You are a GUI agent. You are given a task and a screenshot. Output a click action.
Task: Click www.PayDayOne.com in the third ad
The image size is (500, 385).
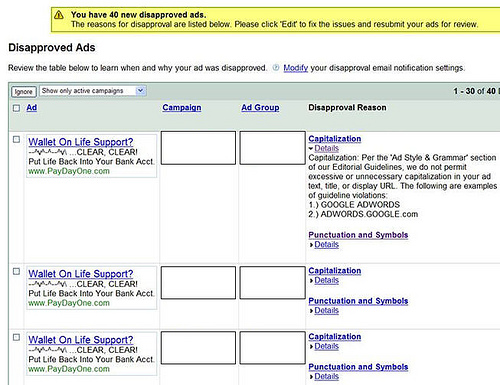[x=69, y=369]
